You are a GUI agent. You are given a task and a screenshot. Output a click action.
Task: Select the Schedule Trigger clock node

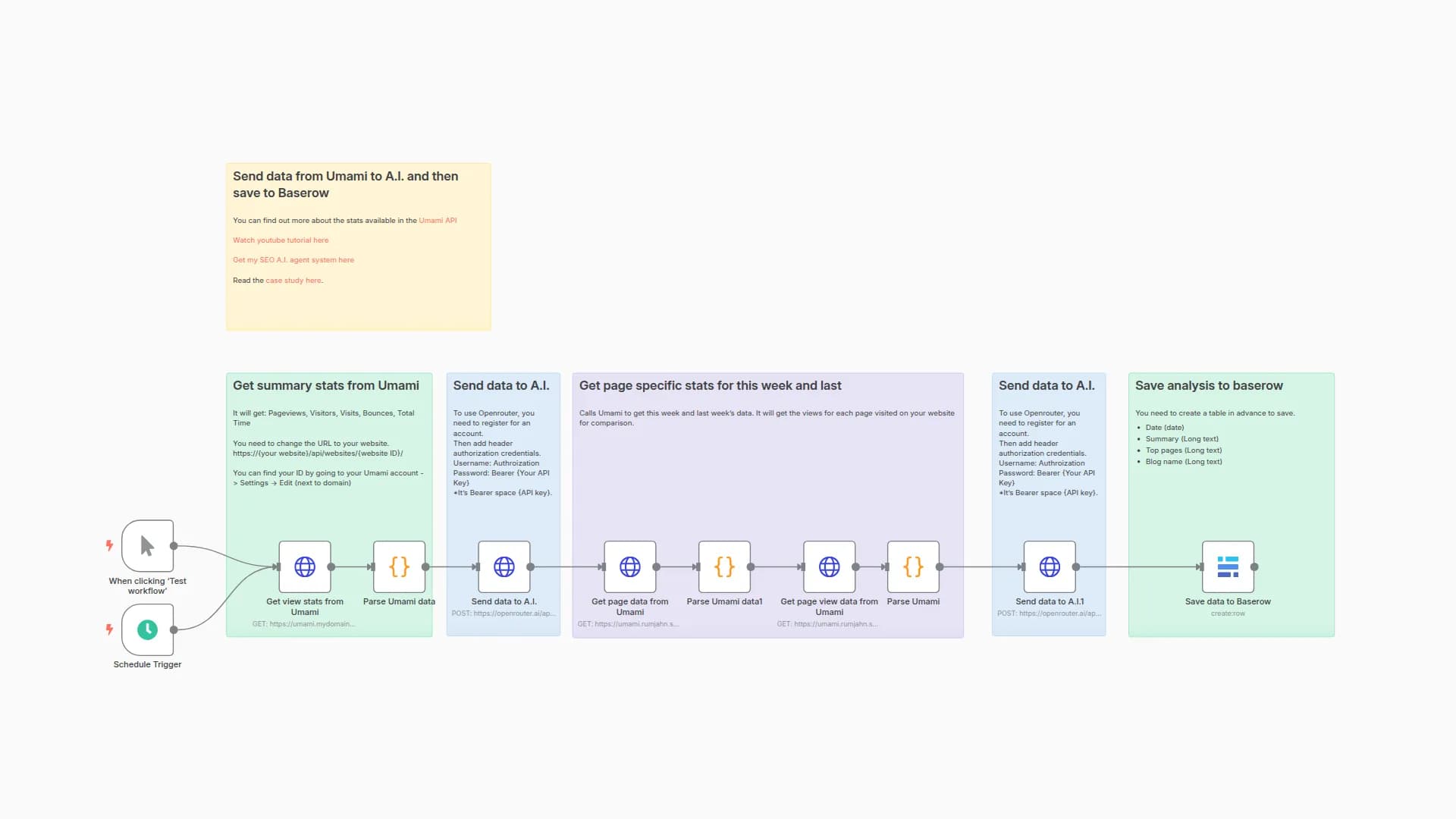147,629
